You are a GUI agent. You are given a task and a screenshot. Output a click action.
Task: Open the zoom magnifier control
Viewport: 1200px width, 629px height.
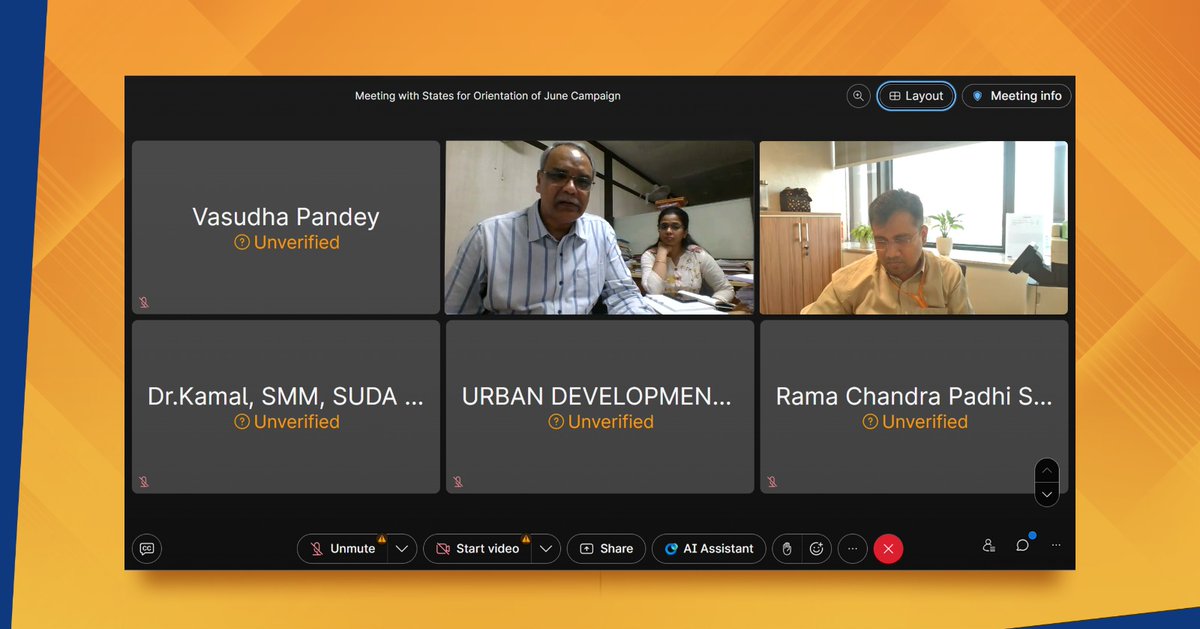(858, 96)
